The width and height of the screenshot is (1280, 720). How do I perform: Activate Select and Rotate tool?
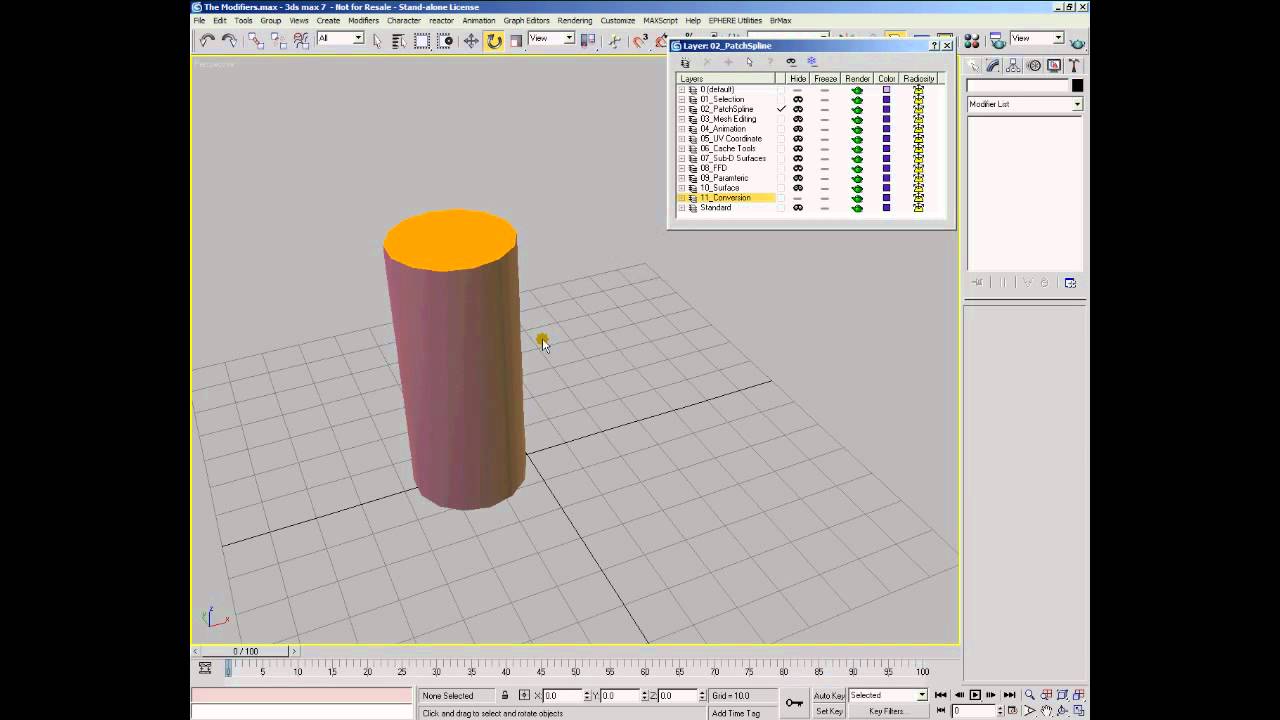493,41
